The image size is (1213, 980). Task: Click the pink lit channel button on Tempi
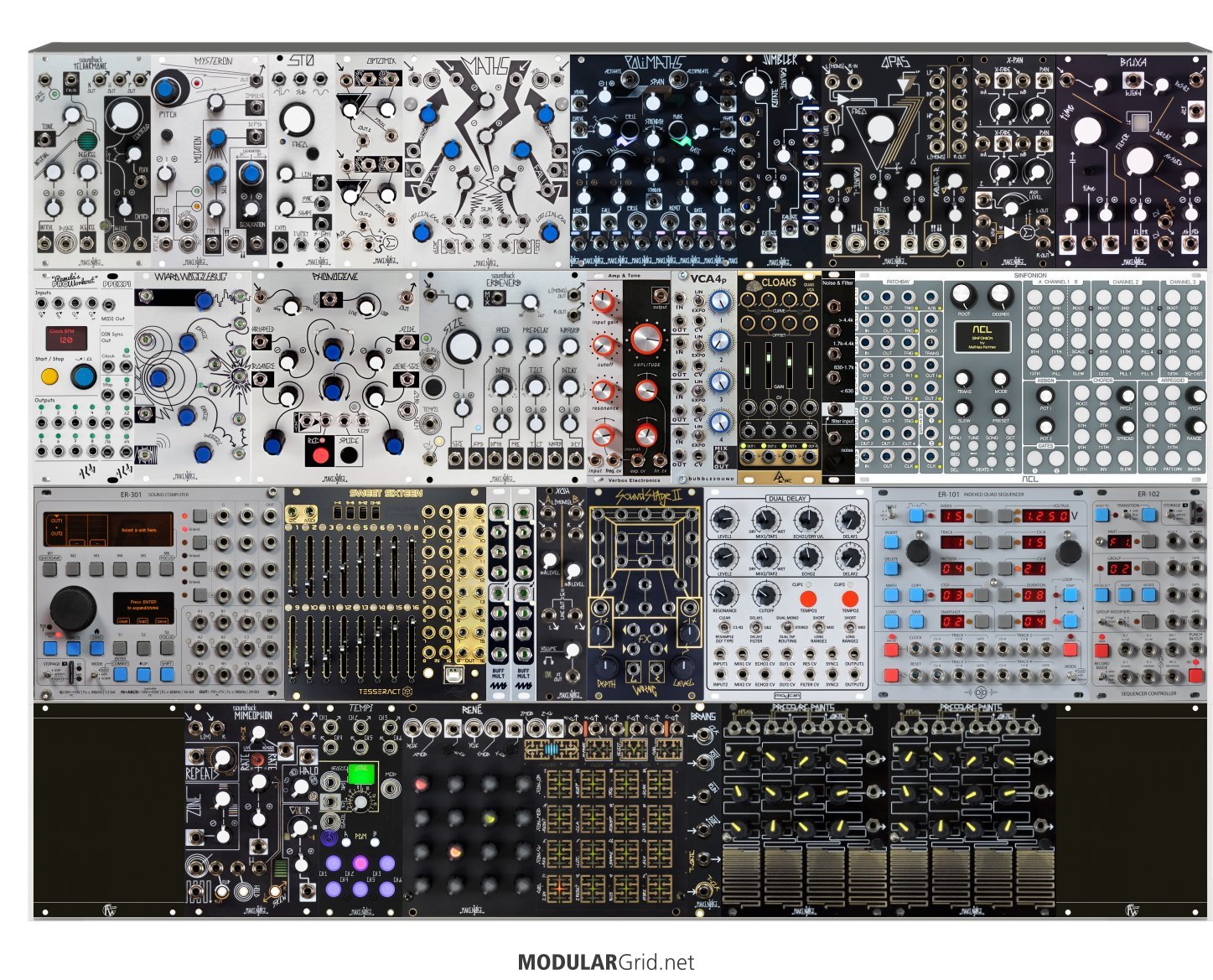360,863
